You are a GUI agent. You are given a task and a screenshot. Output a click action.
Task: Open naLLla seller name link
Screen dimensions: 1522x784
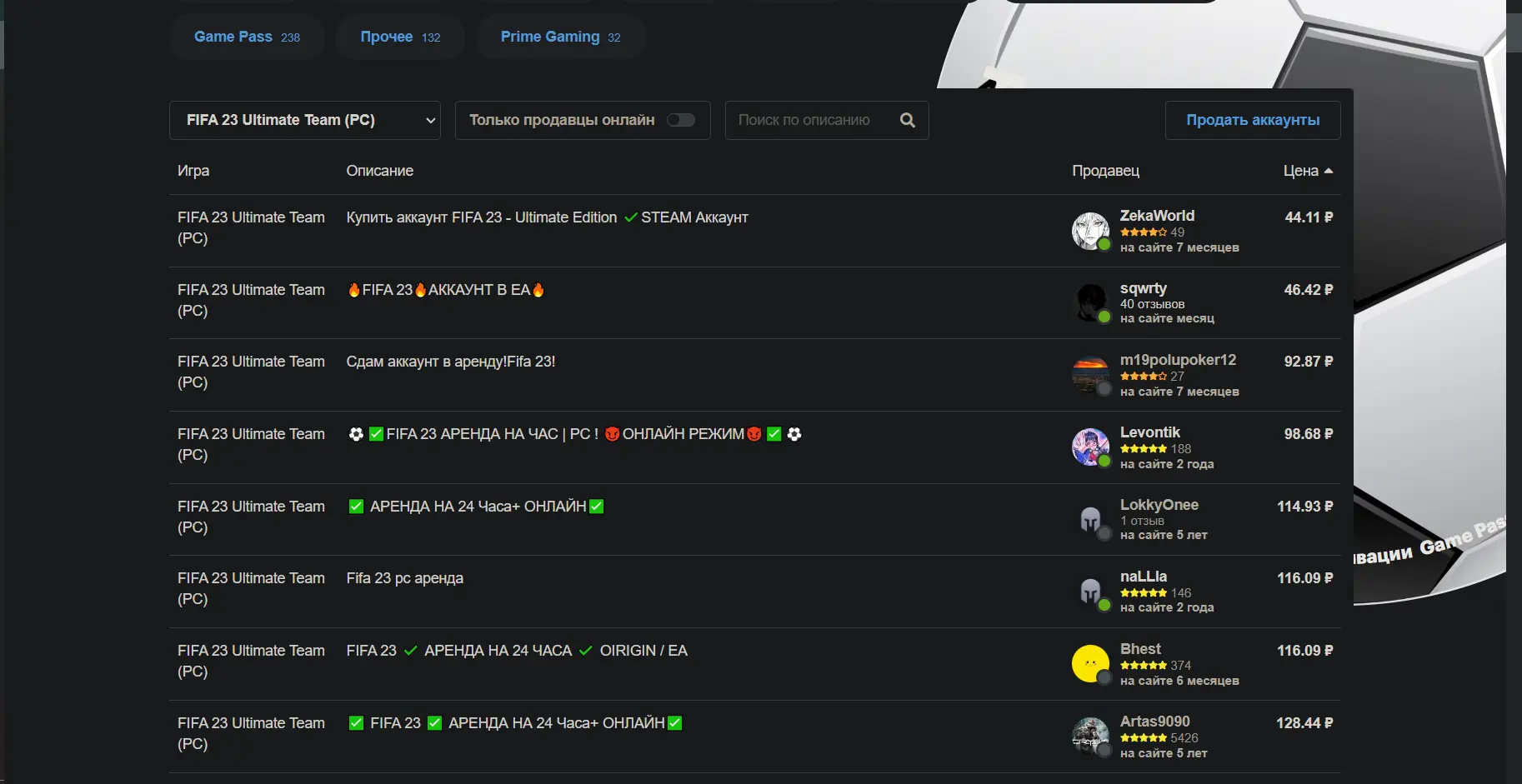(1144, 577)
